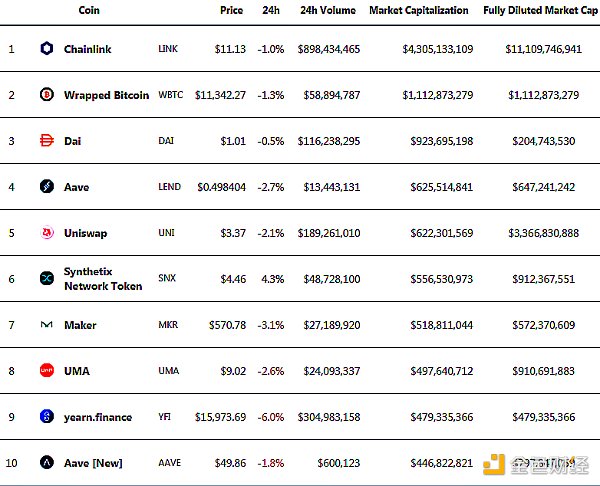The image size is (600, 486).
Task: Open the yearn.finance coin name link
Action: click(x=98, y=417)
